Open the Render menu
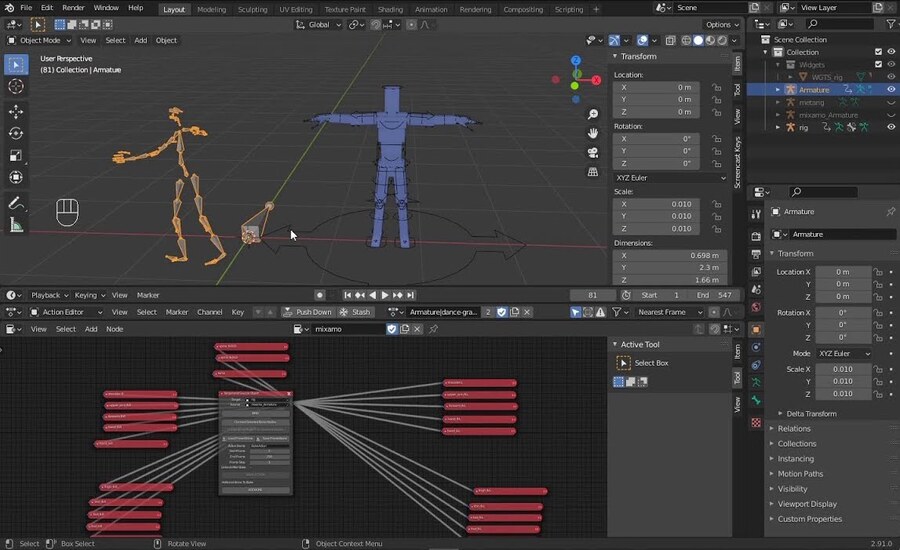This screenshot has height=550, width=900. [x=73, y=8]
